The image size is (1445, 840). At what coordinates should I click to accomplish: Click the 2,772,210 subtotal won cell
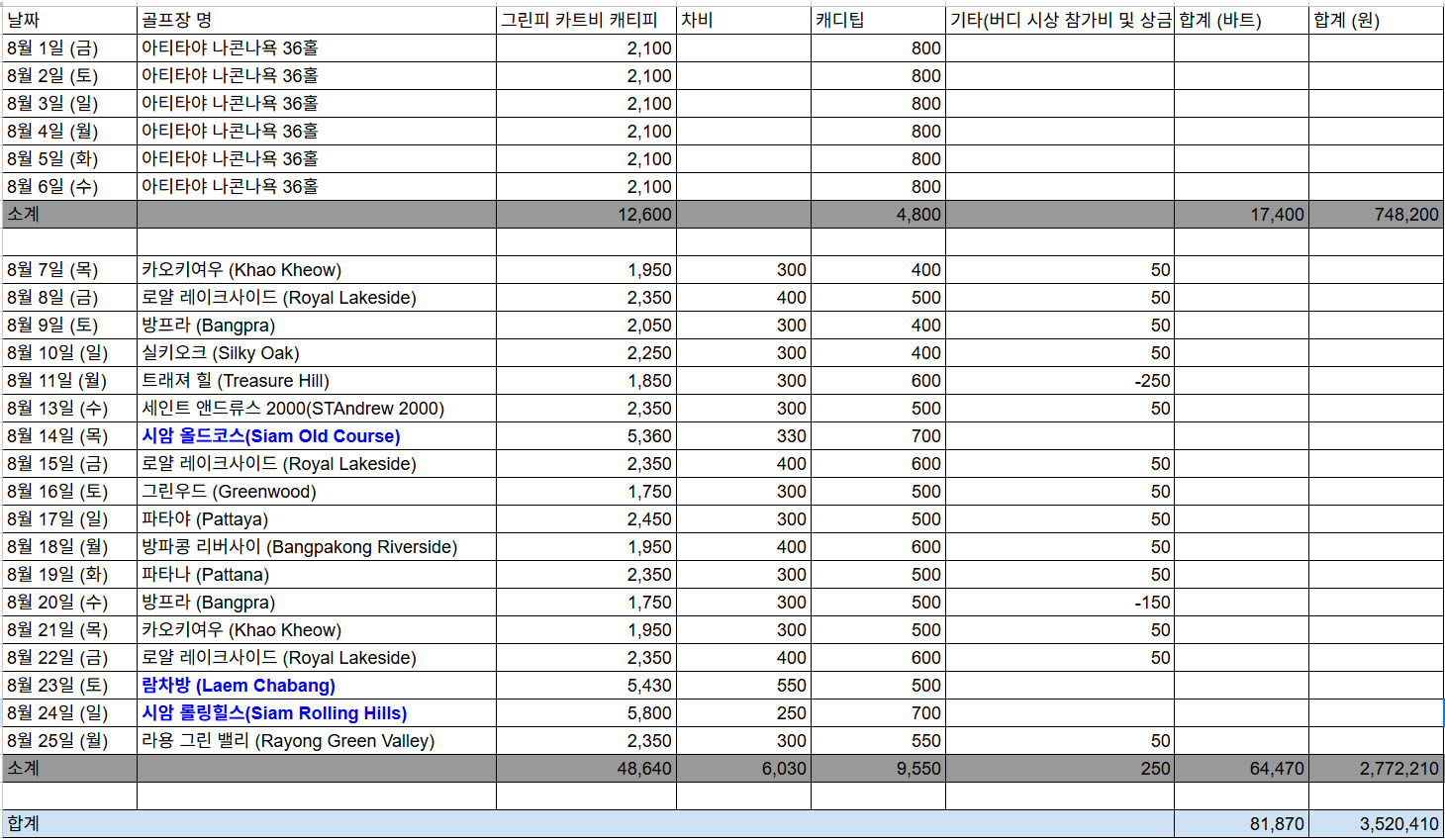click(1375, 769)
